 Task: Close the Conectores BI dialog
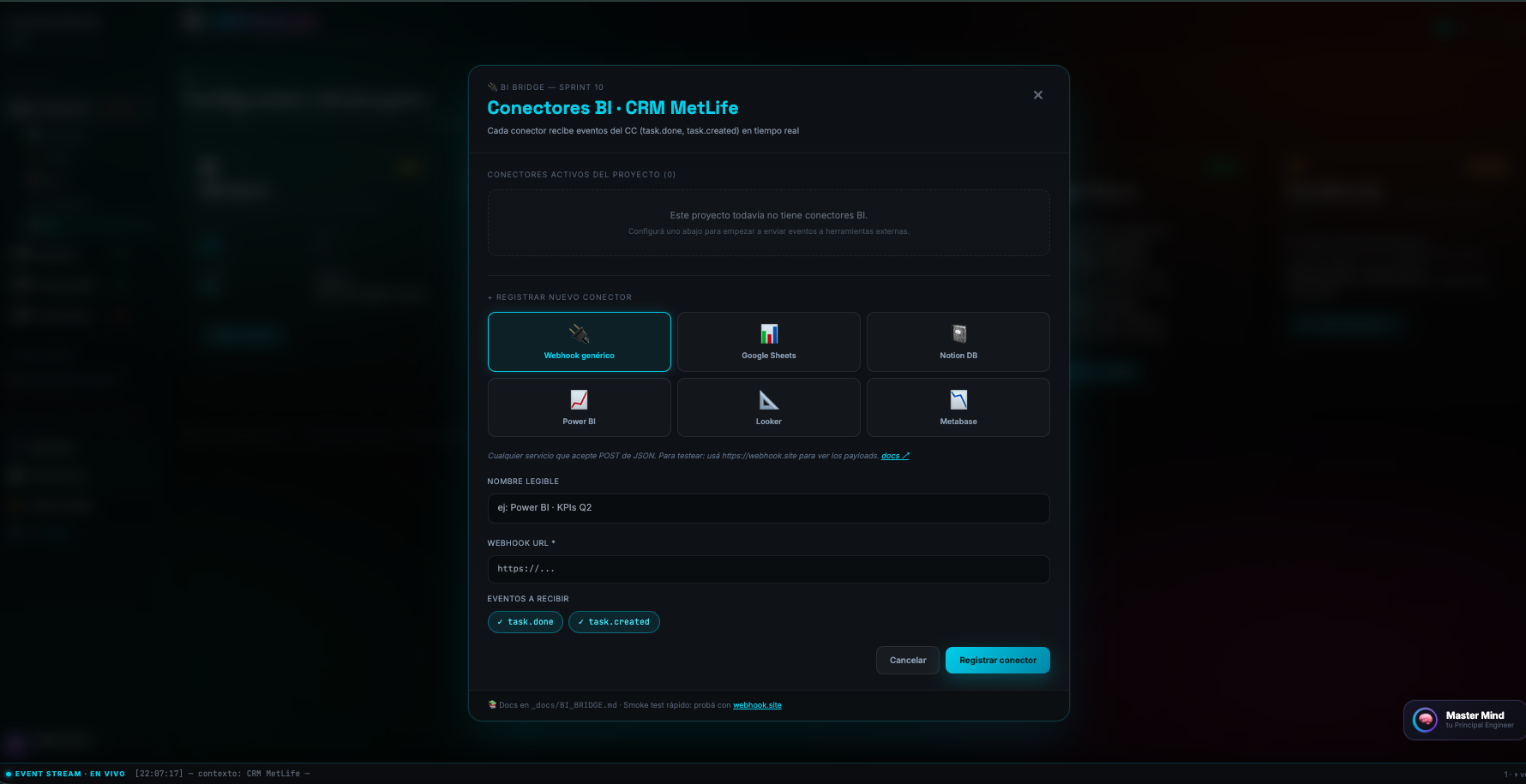click(1037, 95)
